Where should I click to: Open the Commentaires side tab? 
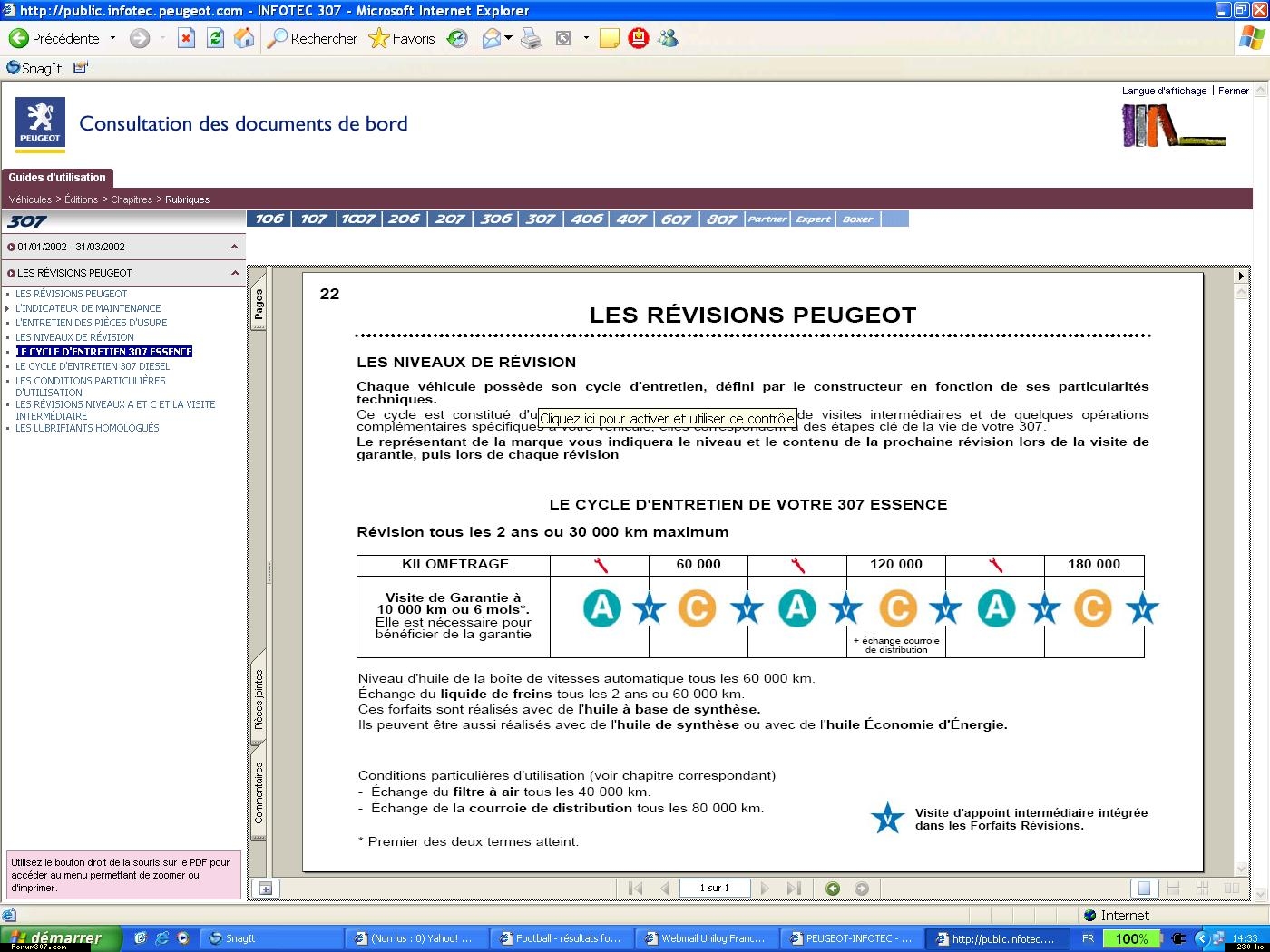point(259,792)
